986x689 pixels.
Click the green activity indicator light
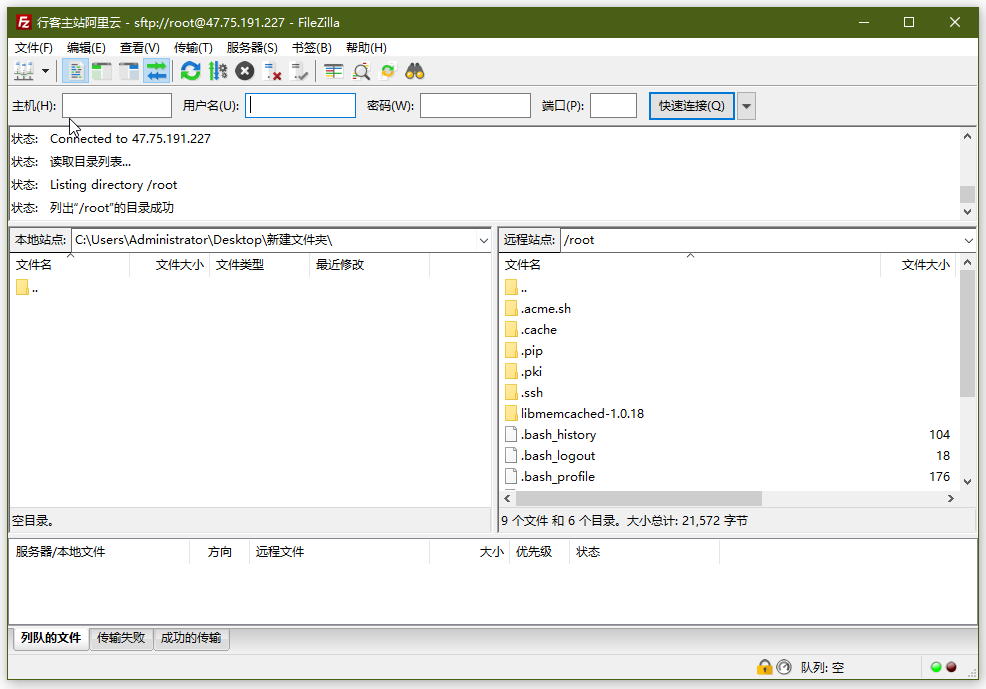point(936,667)
